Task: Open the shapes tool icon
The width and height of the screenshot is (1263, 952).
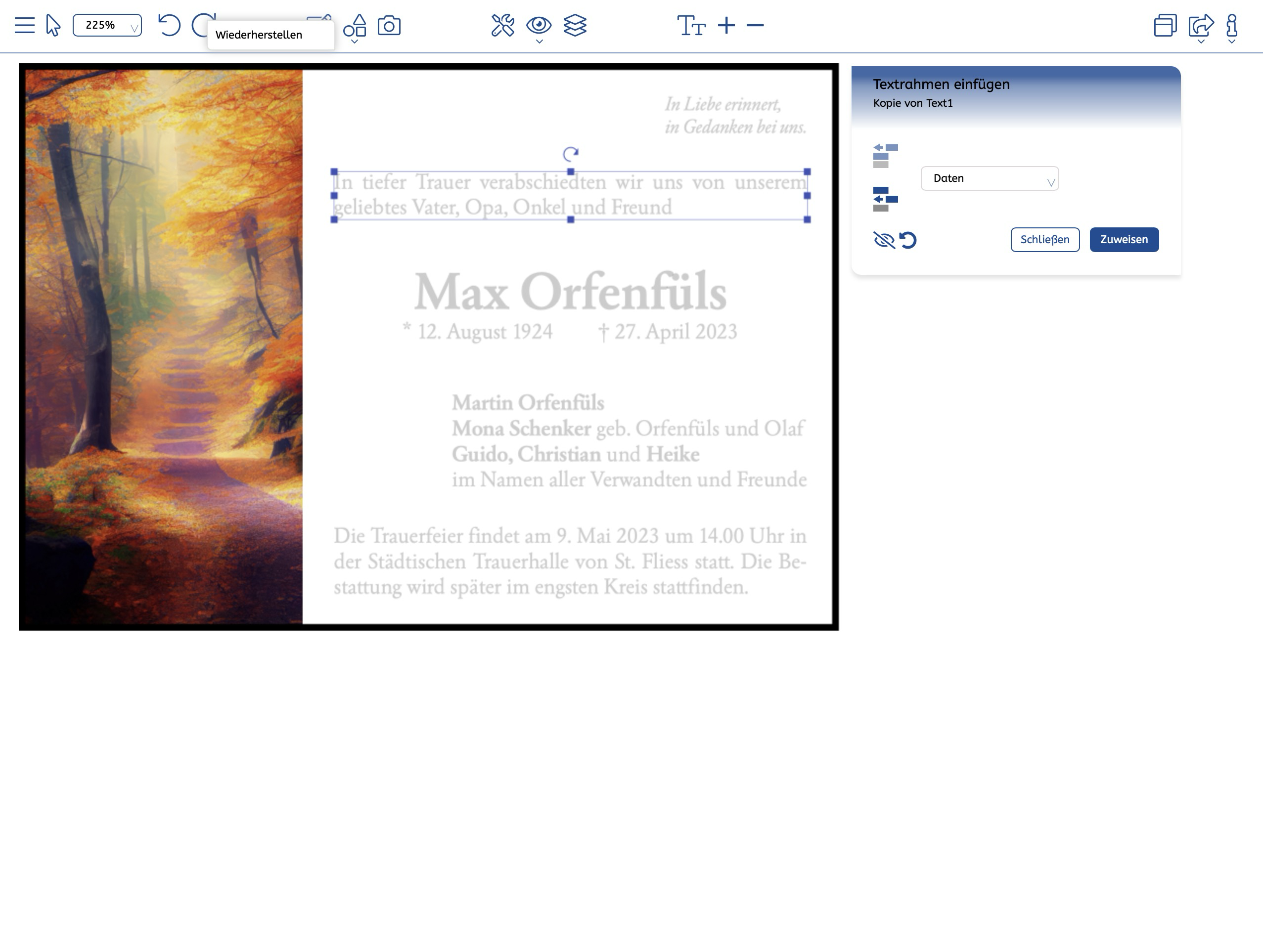Action: [355, 26]
